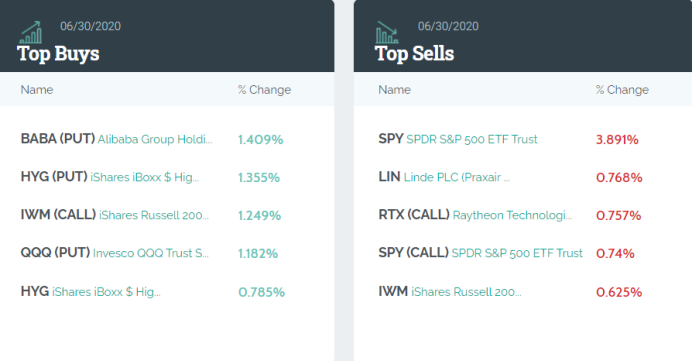Click the rising bar chart icon beside Top Buys
Viewport: 692px width, 361px height.
pyautogui.click(x=30, y=32)
